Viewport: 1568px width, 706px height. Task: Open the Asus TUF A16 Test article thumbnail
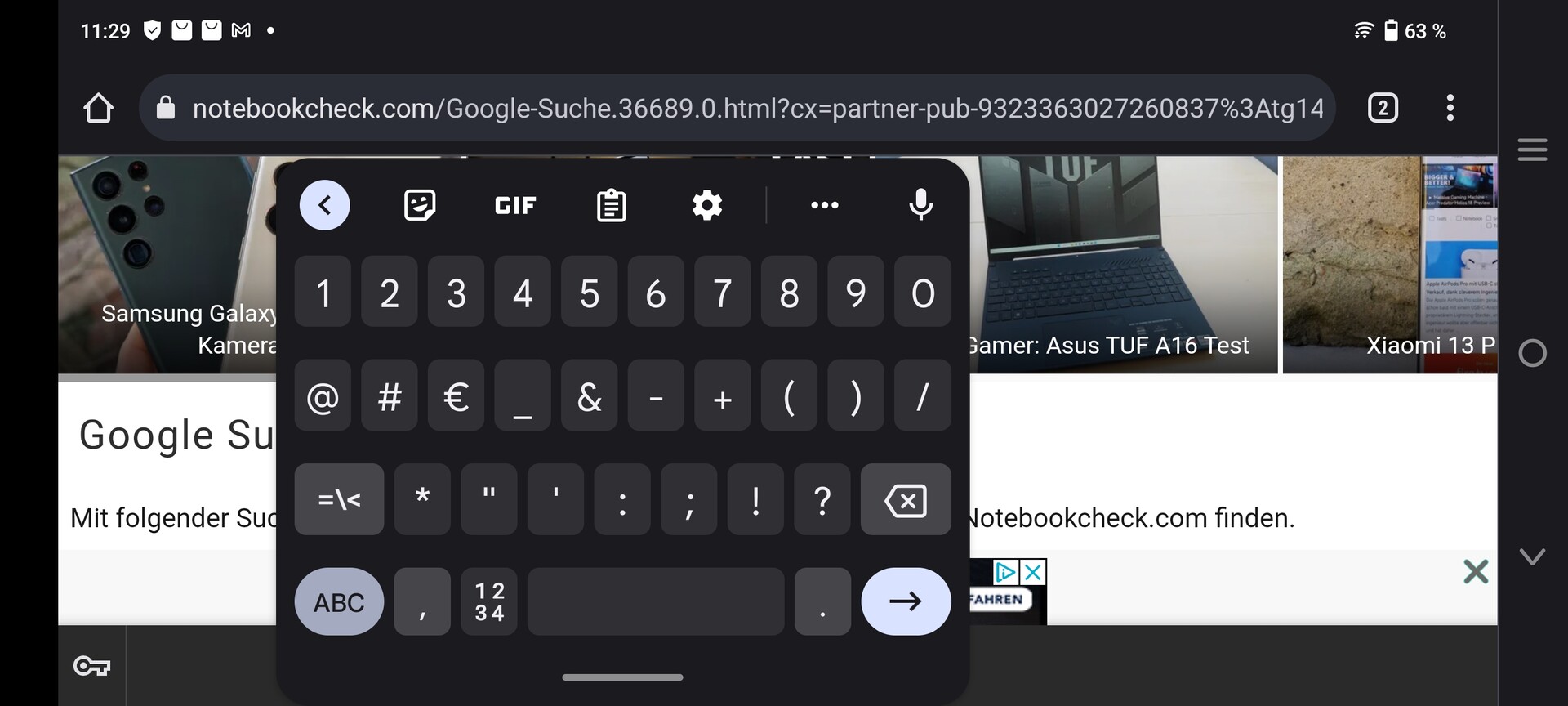click(x=1123, y=265)
